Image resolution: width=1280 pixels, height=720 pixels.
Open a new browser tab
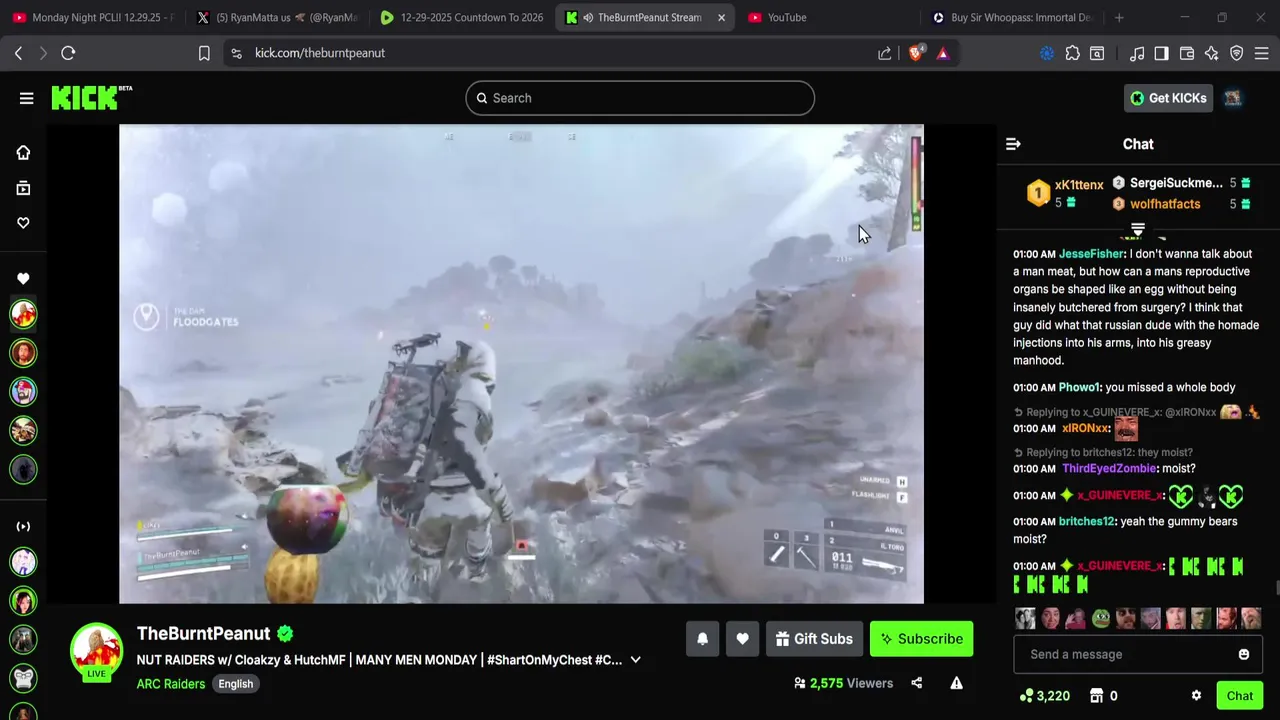pyautogui.click(x=1119, y=17)
